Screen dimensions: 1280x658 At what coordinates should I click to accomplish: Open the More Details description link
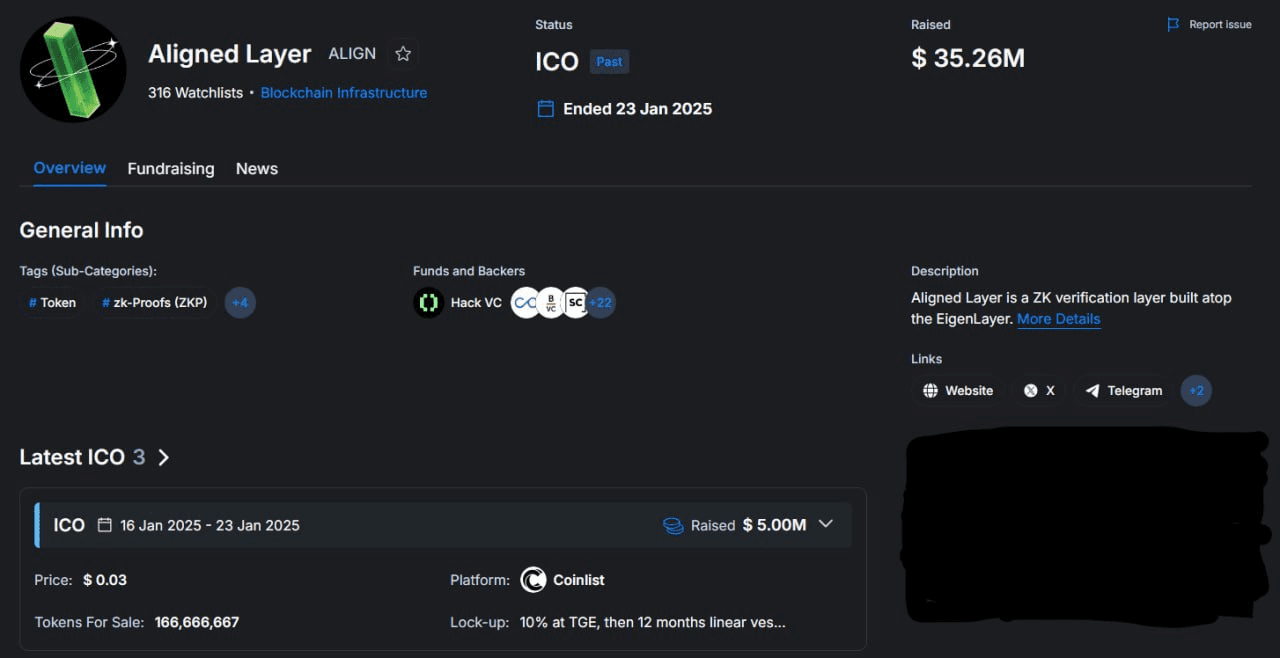tap(1058, 318)
